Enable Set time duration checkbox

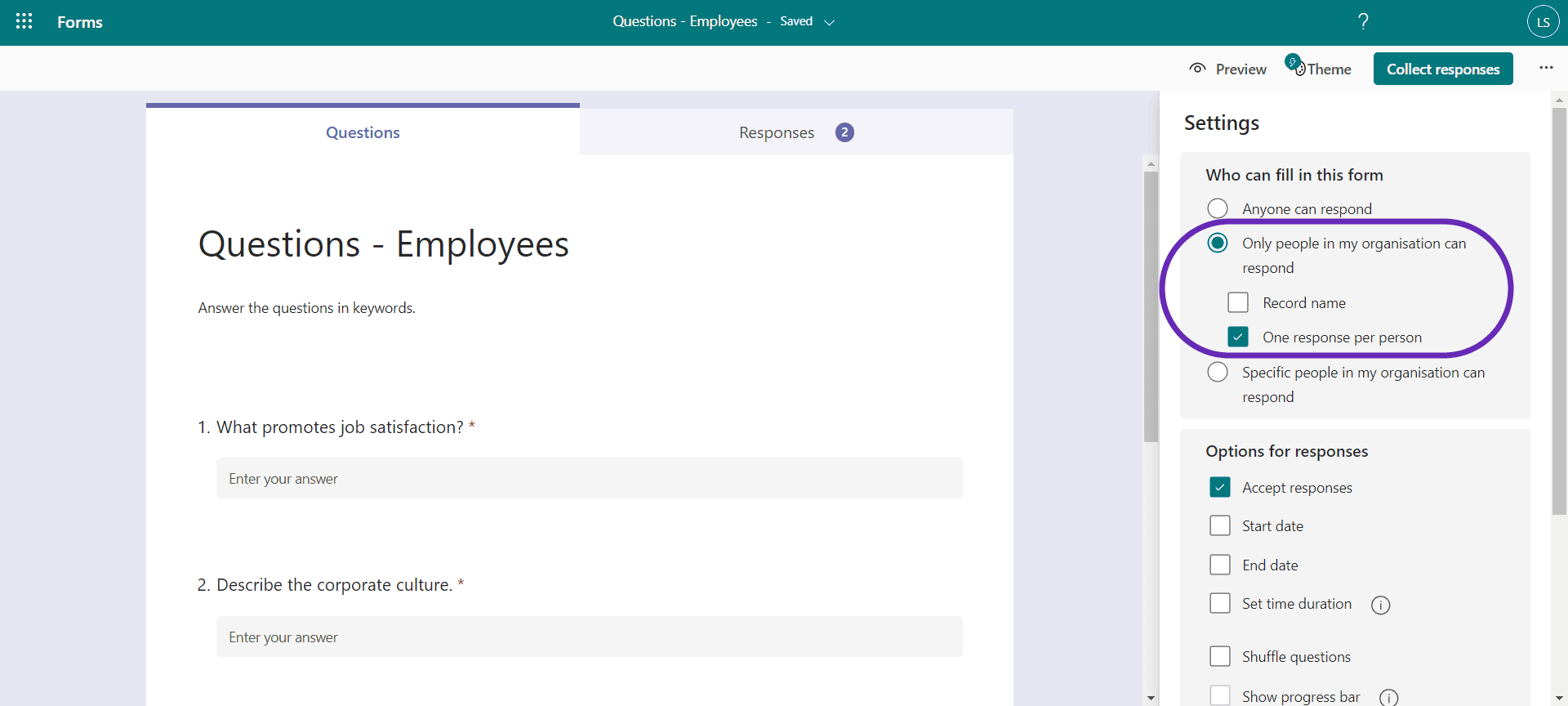1220,603
